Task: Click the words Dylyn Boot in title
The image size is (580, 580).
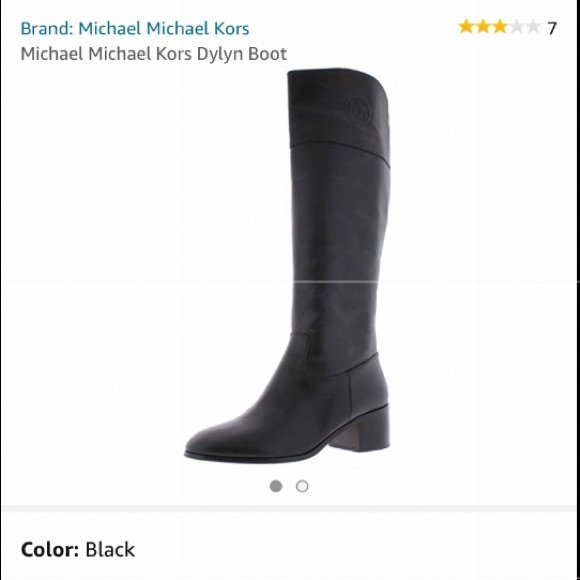Action: pos(242,54)
